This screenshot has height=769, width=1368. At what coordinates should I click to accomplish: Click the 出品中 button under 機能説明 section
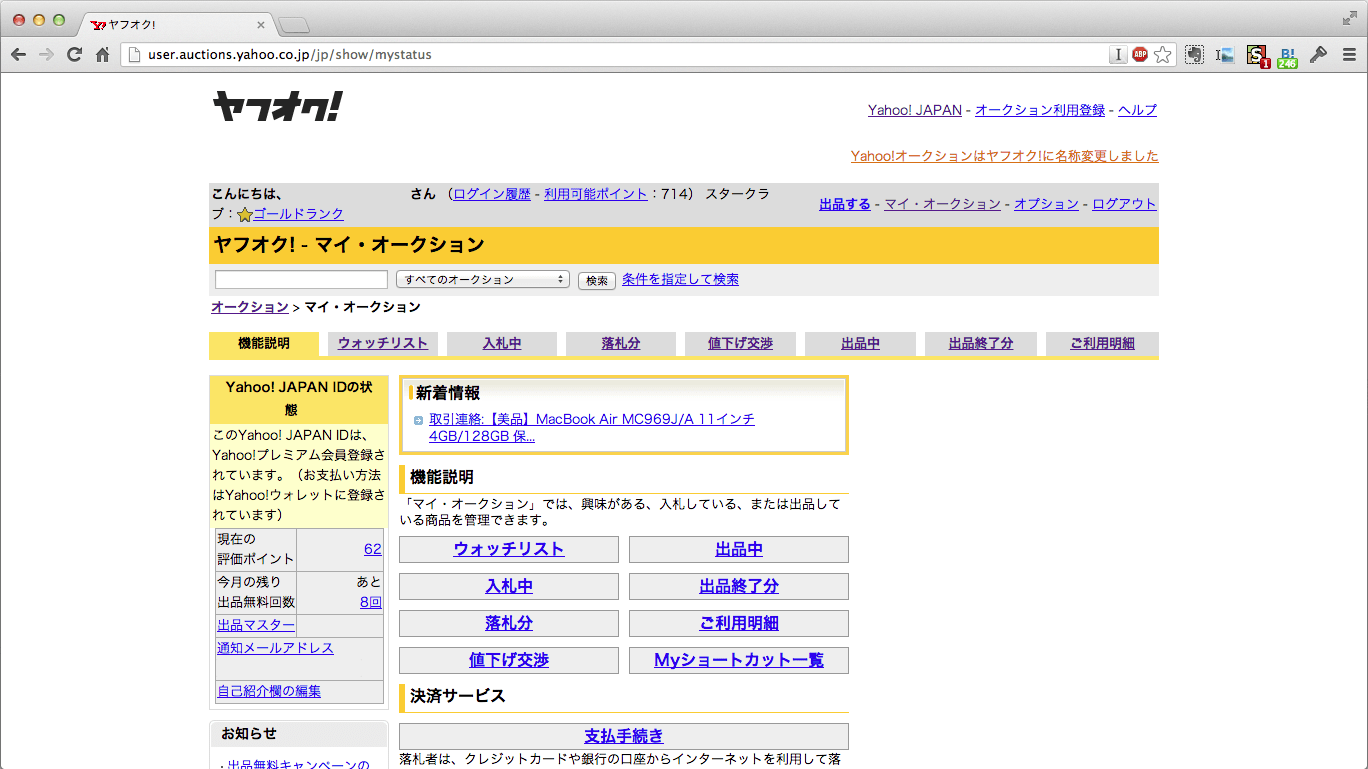(x=739, y=549)
